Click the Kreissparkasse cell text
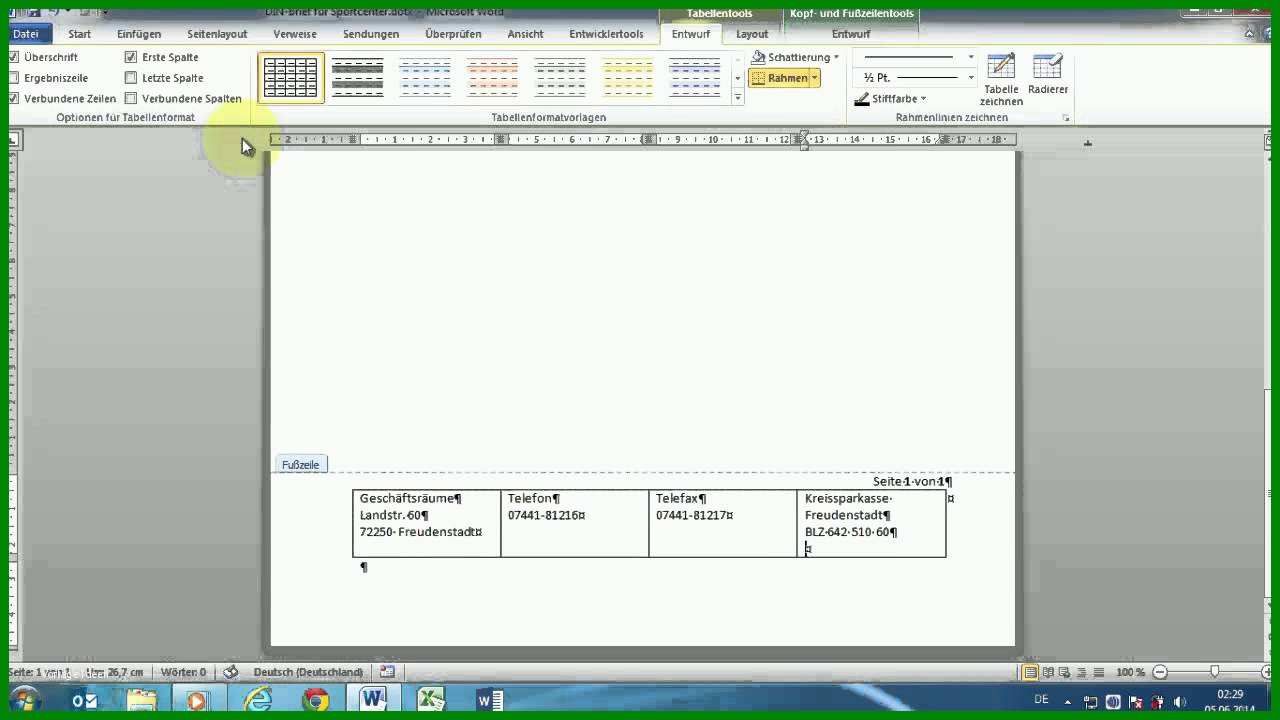Screen dimensions: 1280x720 (846, 498)
